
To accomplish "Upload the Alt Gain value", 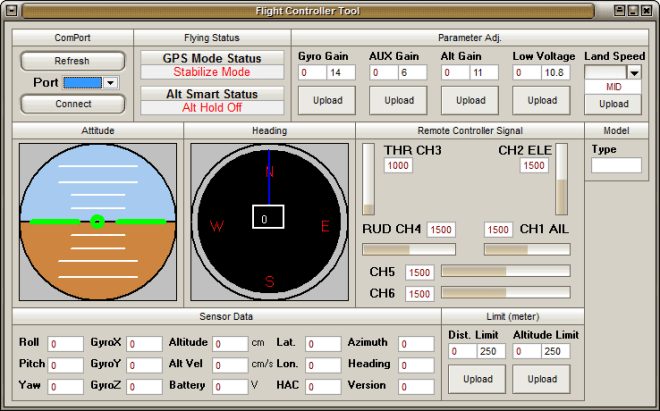I will [470, 100].
